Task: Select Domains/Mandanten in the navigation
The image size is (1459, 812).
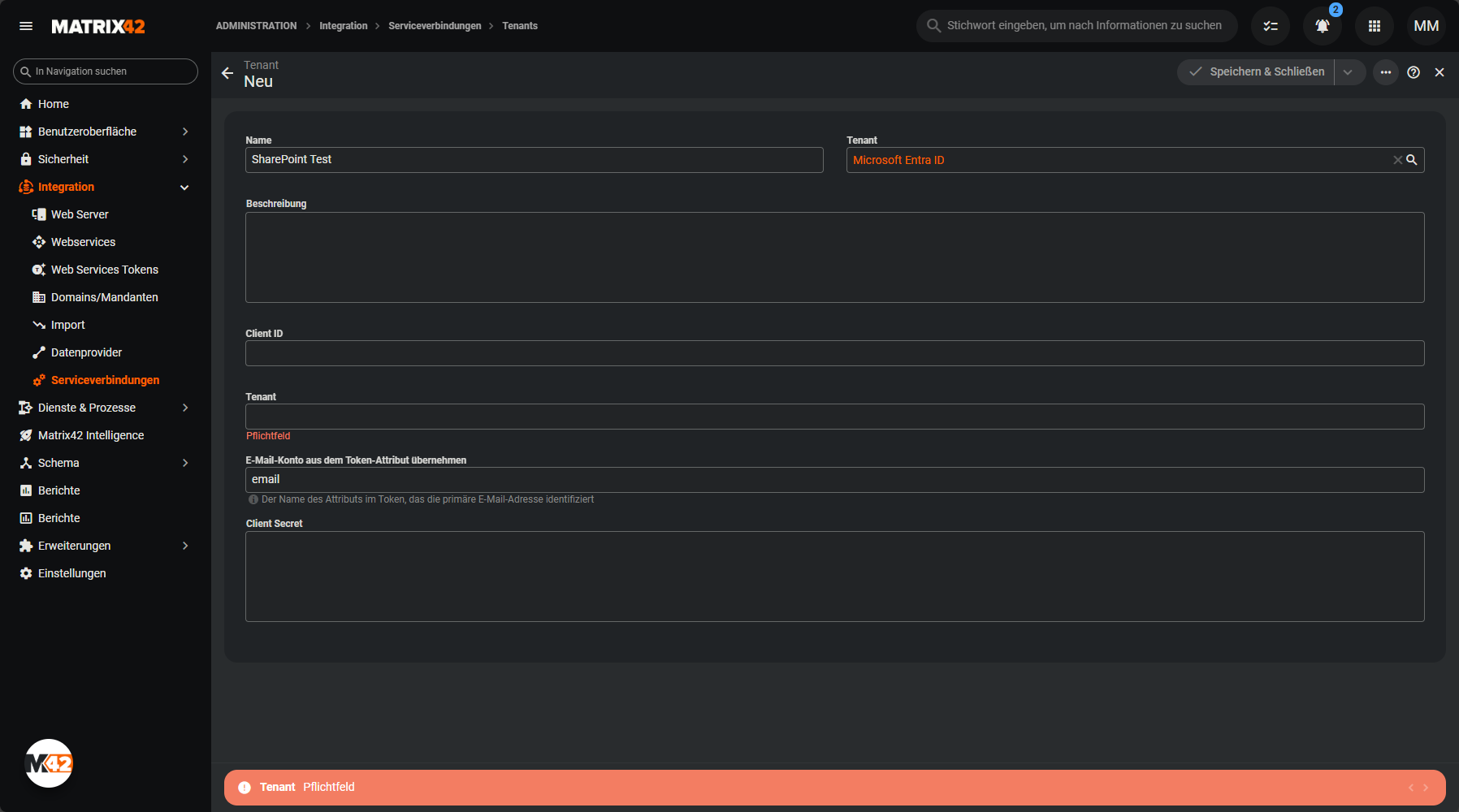Action: pos(104,297)
